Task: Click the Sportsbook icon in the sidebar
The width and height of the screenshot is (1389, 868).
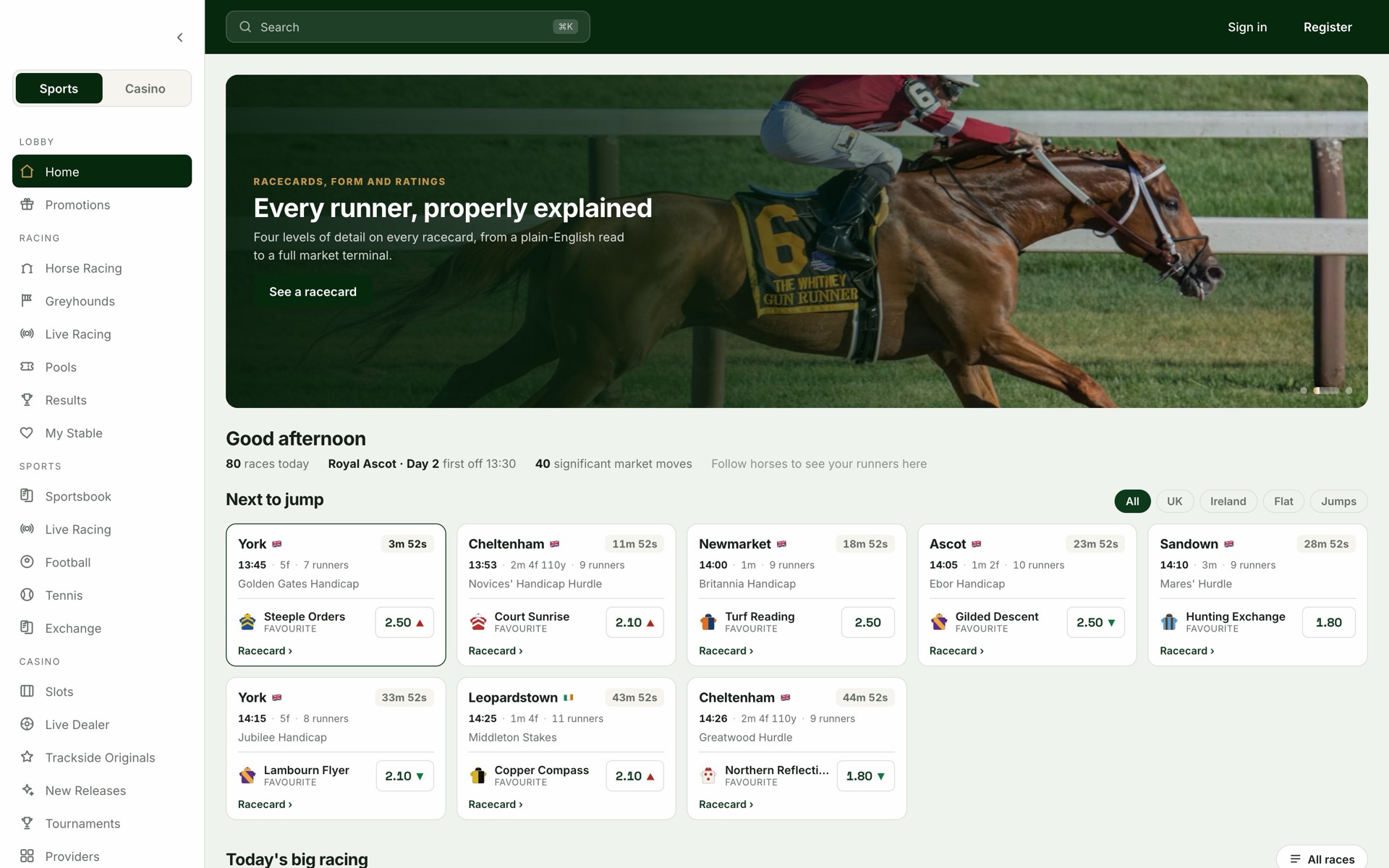Action: click(x=27, y=496)
